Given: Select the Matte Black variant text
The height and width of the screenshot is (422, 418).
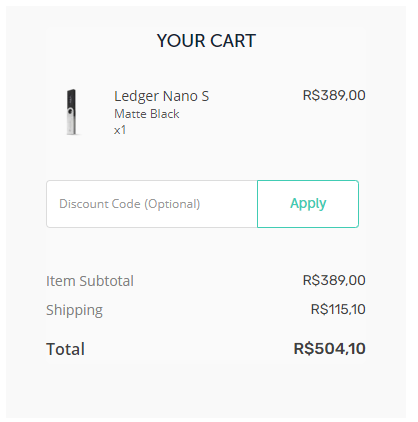Looking at the screenshot, I should pyautogui.click(x=147, y=114).
